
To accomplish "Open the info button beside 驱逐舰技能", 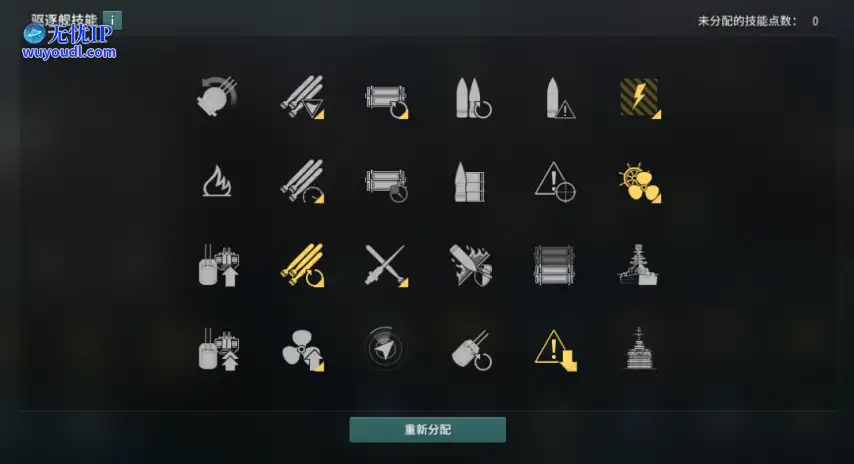I will click(x=112, y=20).
